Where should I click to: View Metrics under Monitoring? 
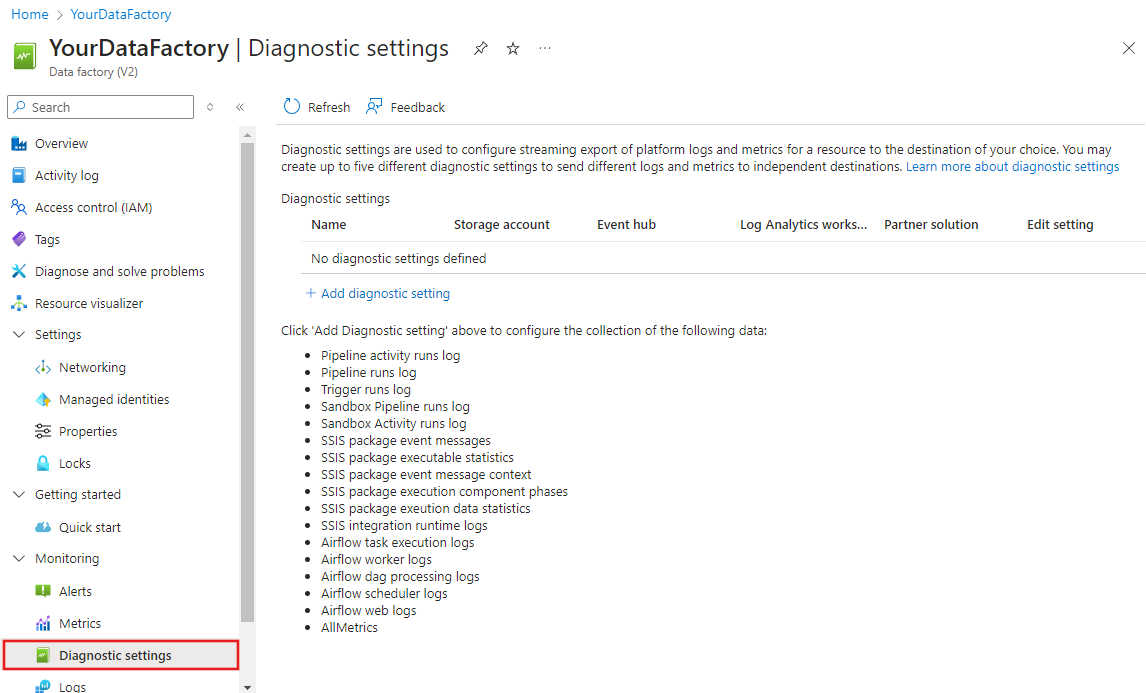[78, 623]
